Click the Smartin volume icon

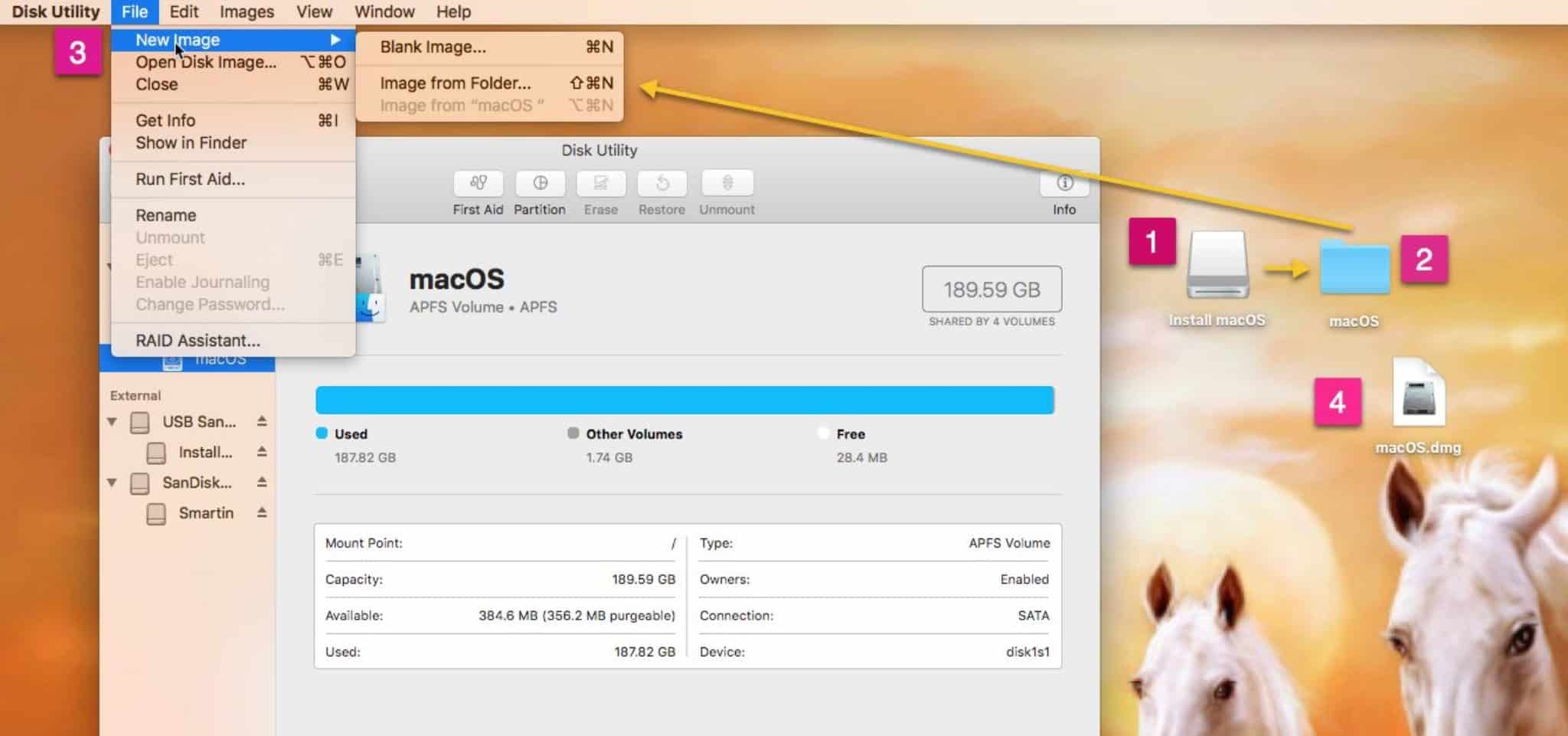pyautogui.click(x=156, y=514)
